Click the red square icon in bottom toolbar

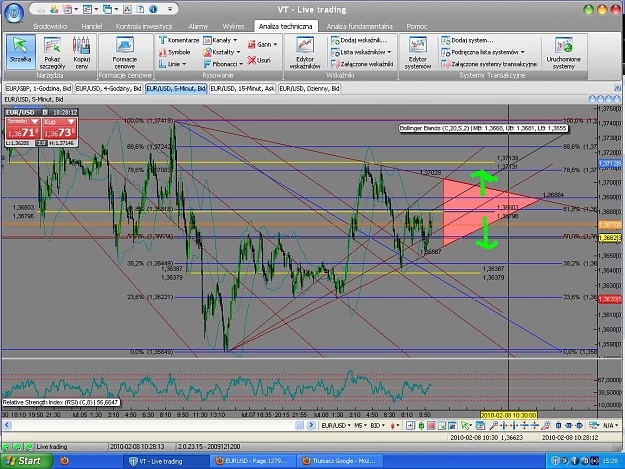click(x=431, y=426)
